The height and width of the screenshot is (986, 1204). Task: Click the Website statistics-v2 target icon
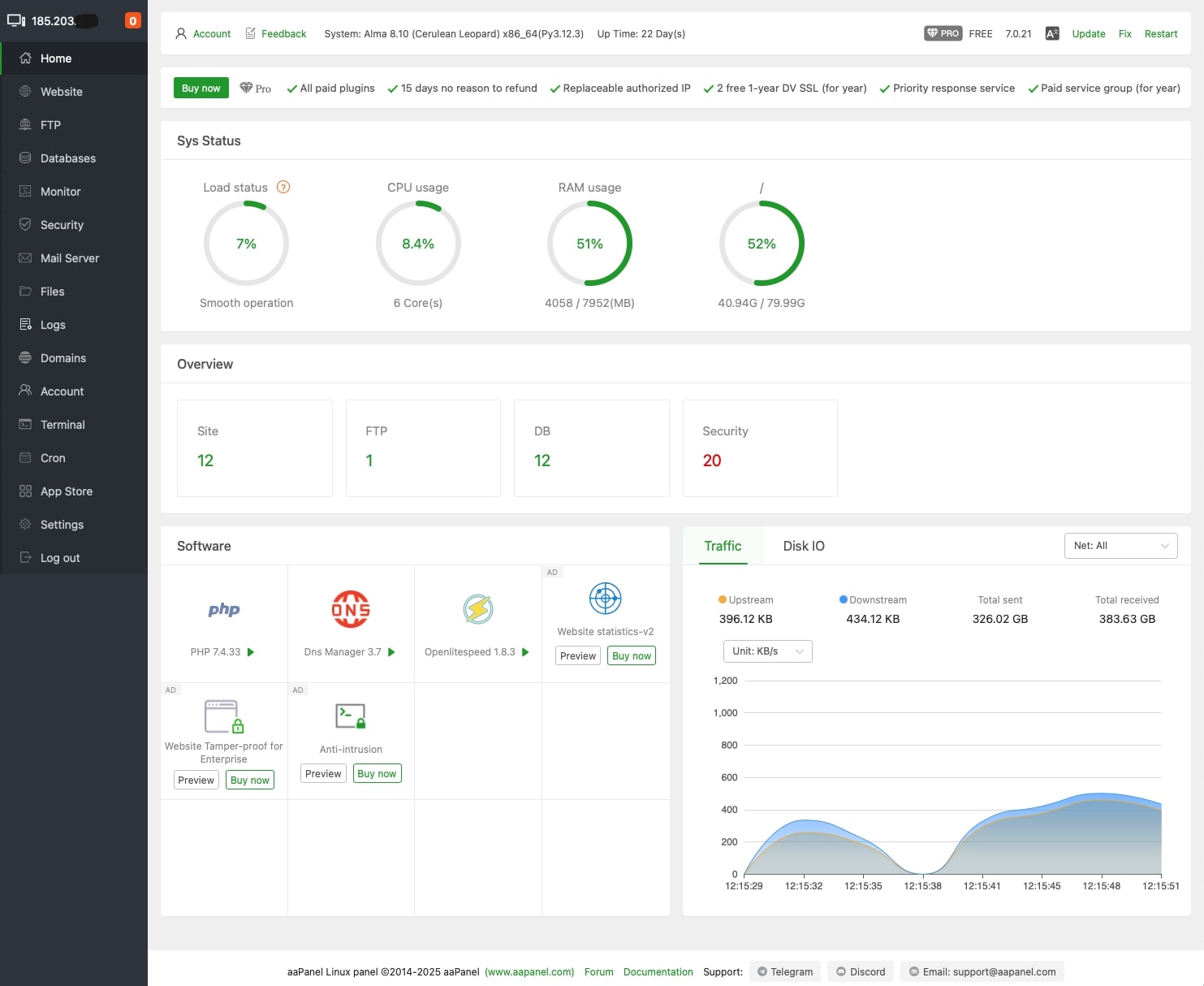pos(605,599)
